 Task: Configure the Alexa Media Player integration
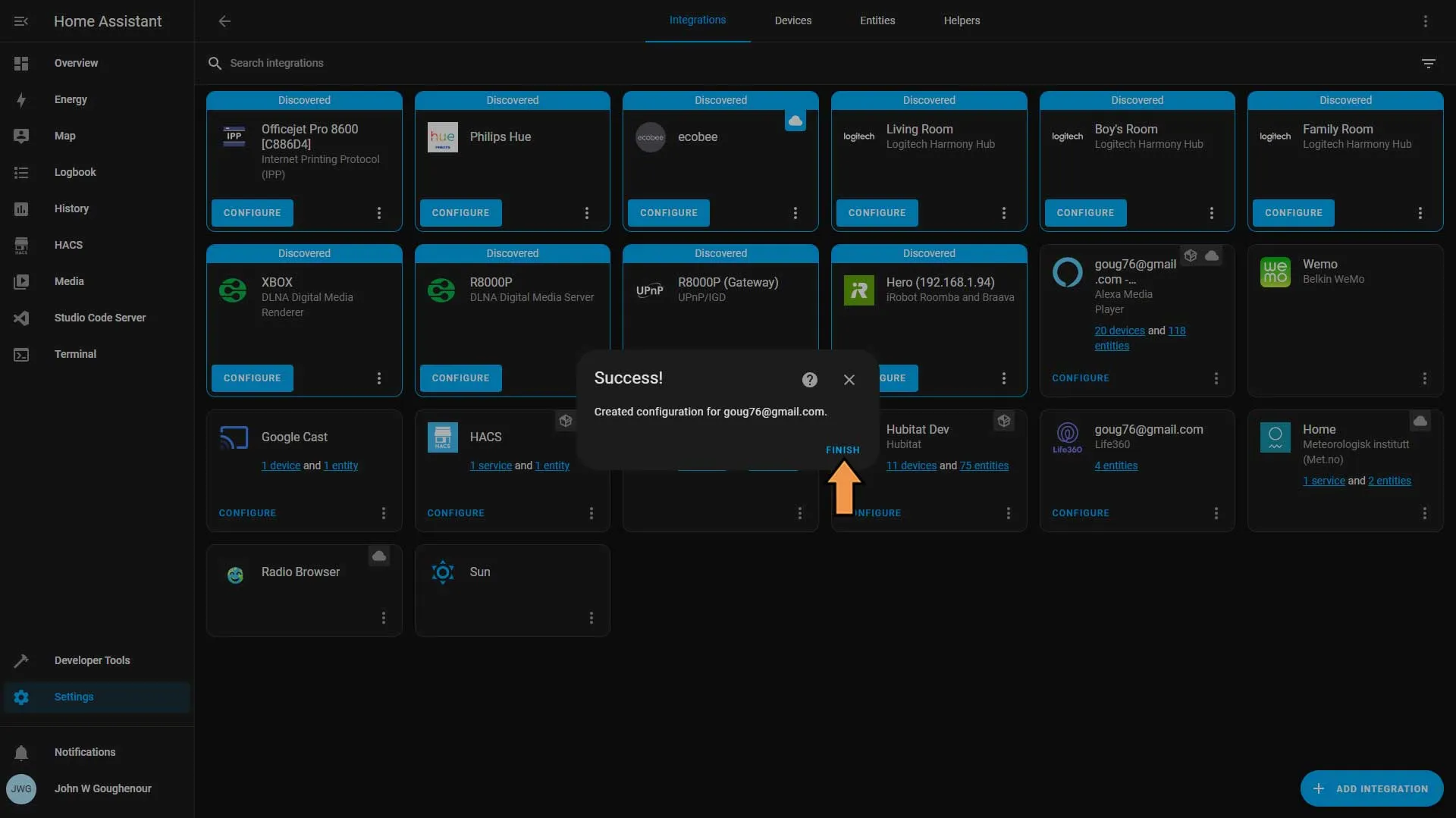[x=1081, y=378]
